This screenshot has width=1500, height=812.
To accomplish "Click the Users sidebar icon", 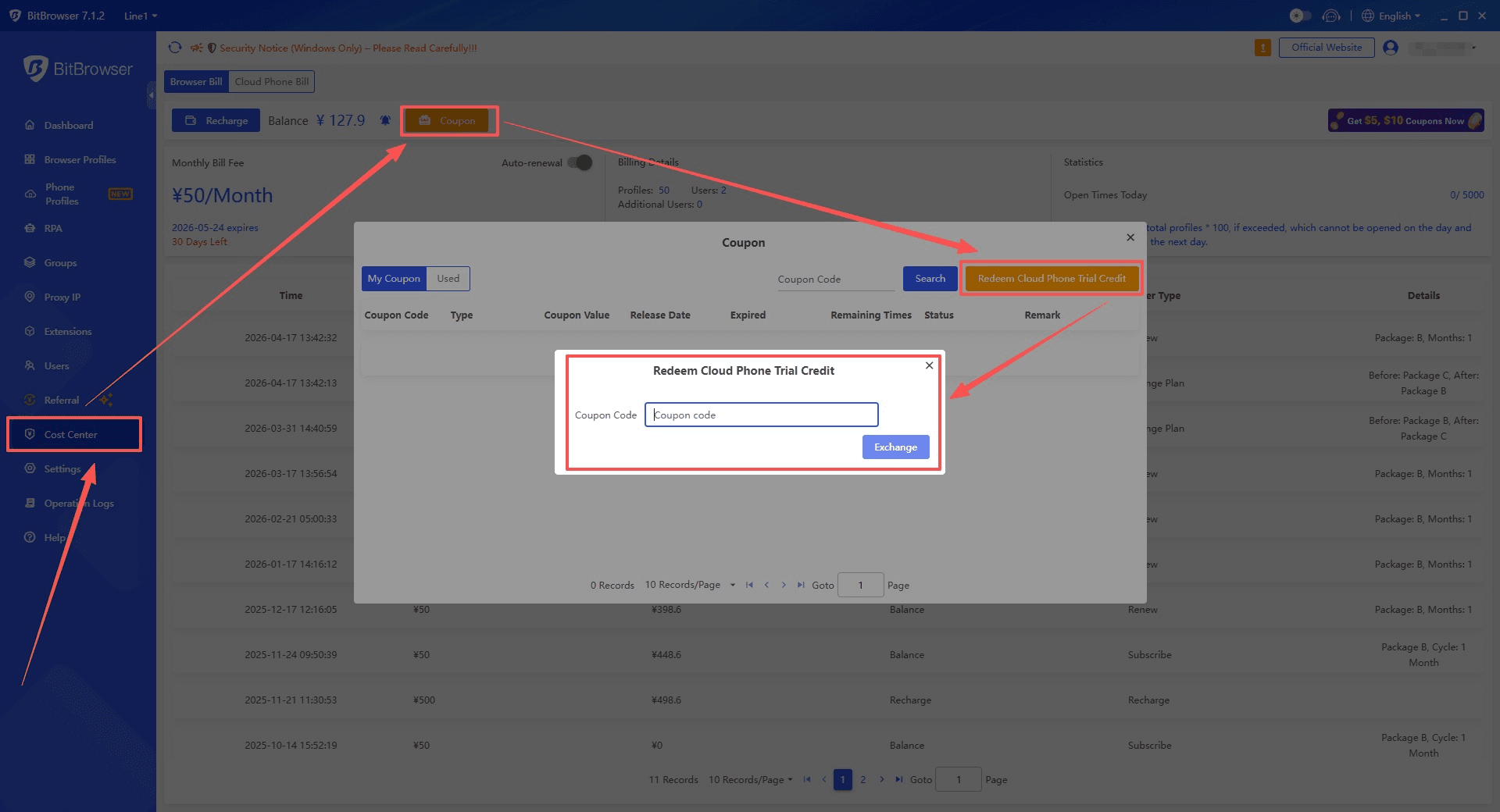I will click(x=30, y=365).
